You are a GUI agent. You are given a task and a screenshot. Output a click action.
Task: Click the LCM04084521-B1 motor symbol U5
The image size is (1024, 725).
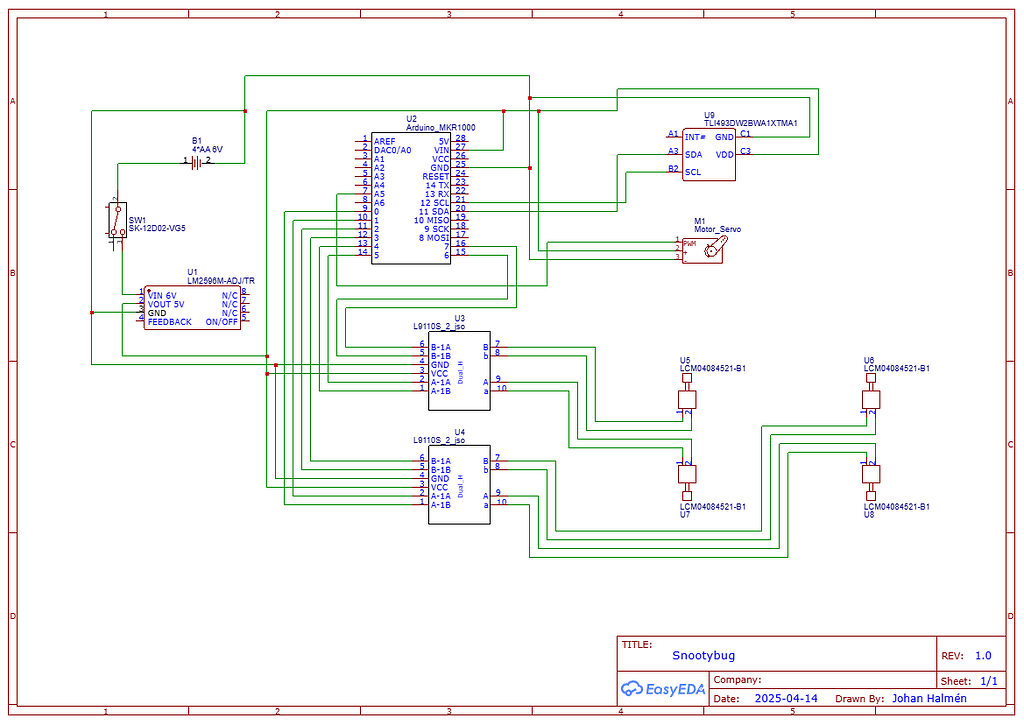click(x=685, y=398)
